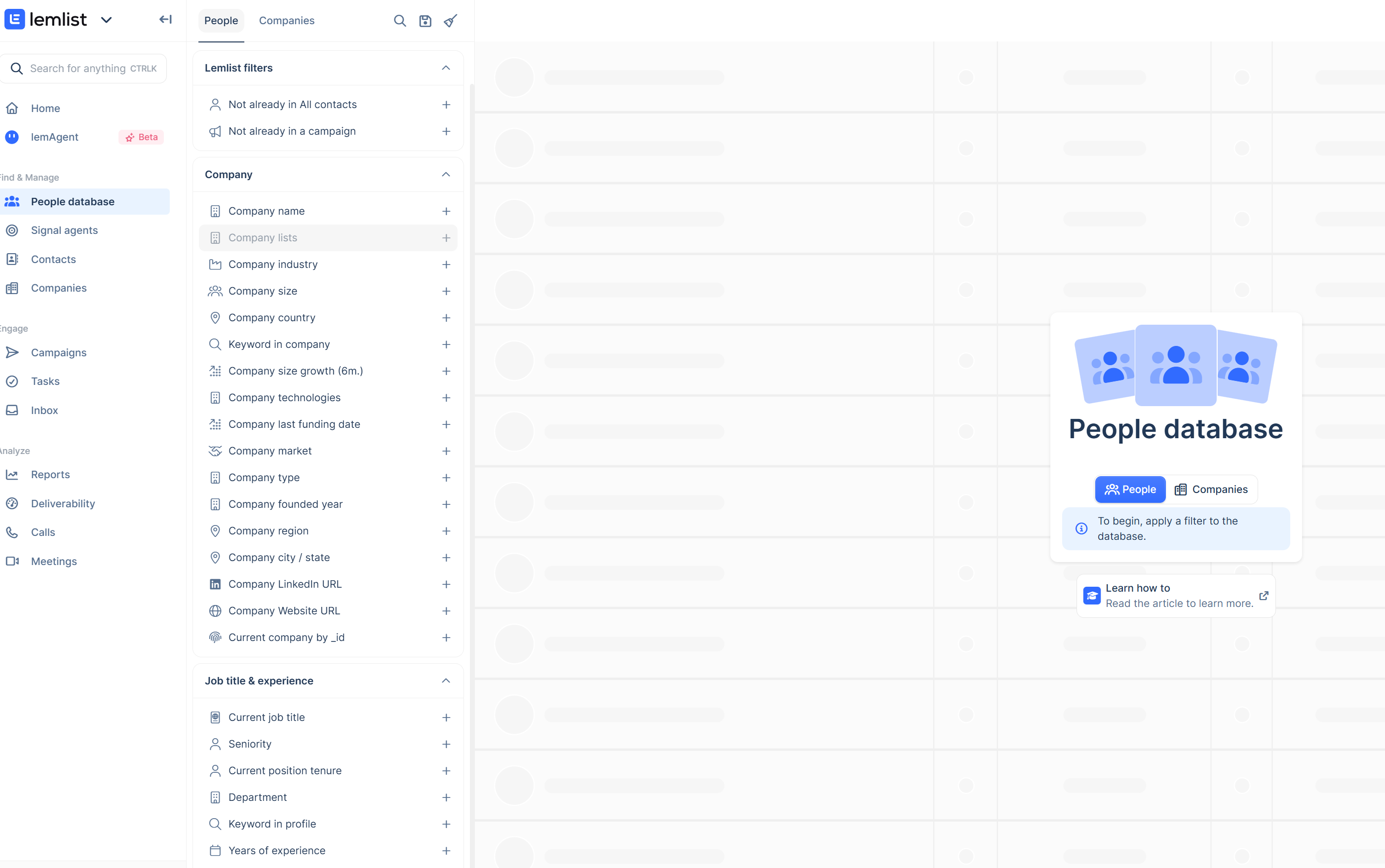Click the Meetings camera icon
1385x868 pixels.
coord(12,561)
